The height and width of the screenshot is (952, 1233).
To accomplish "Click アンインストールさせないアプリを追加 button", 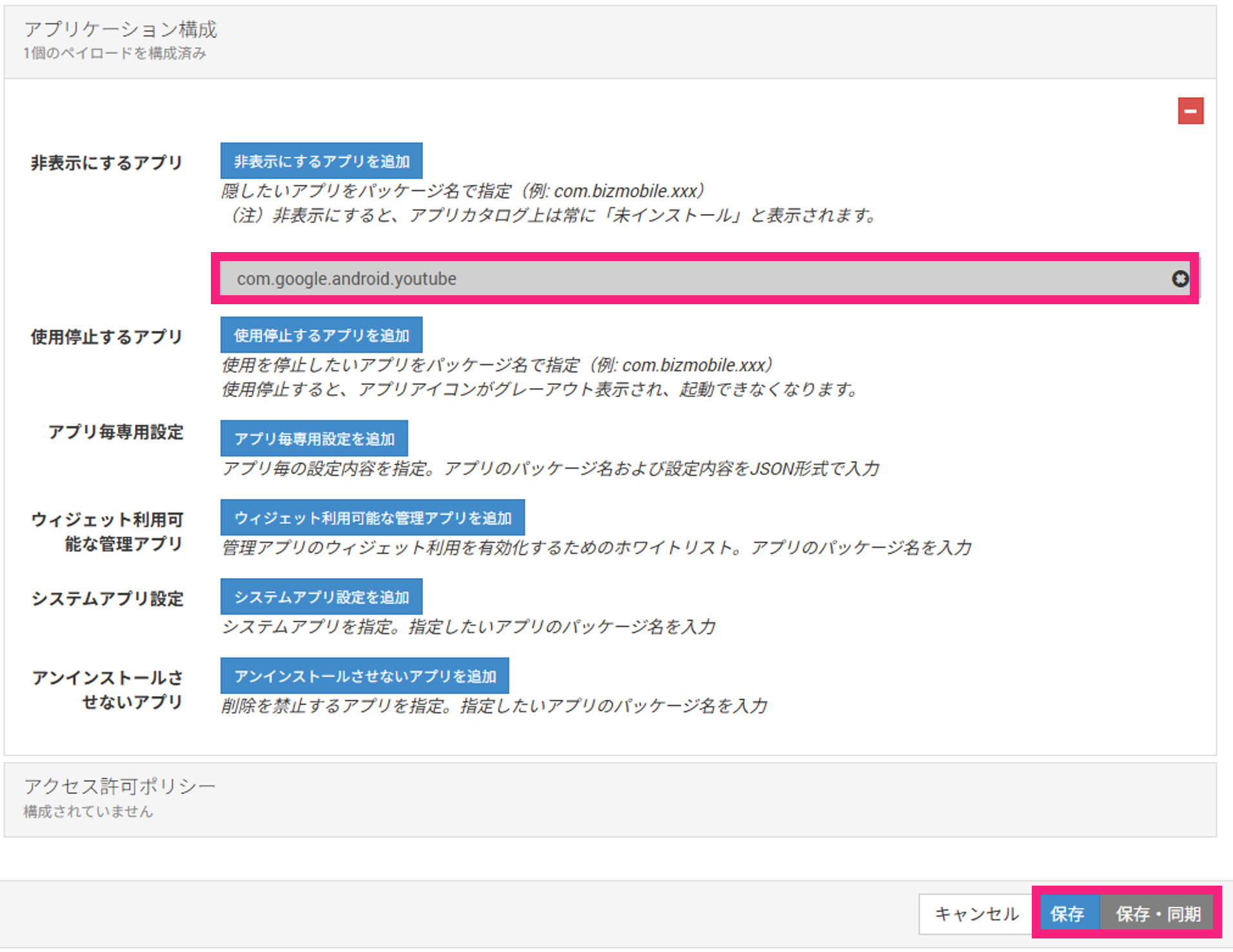I will click(364, 676).
